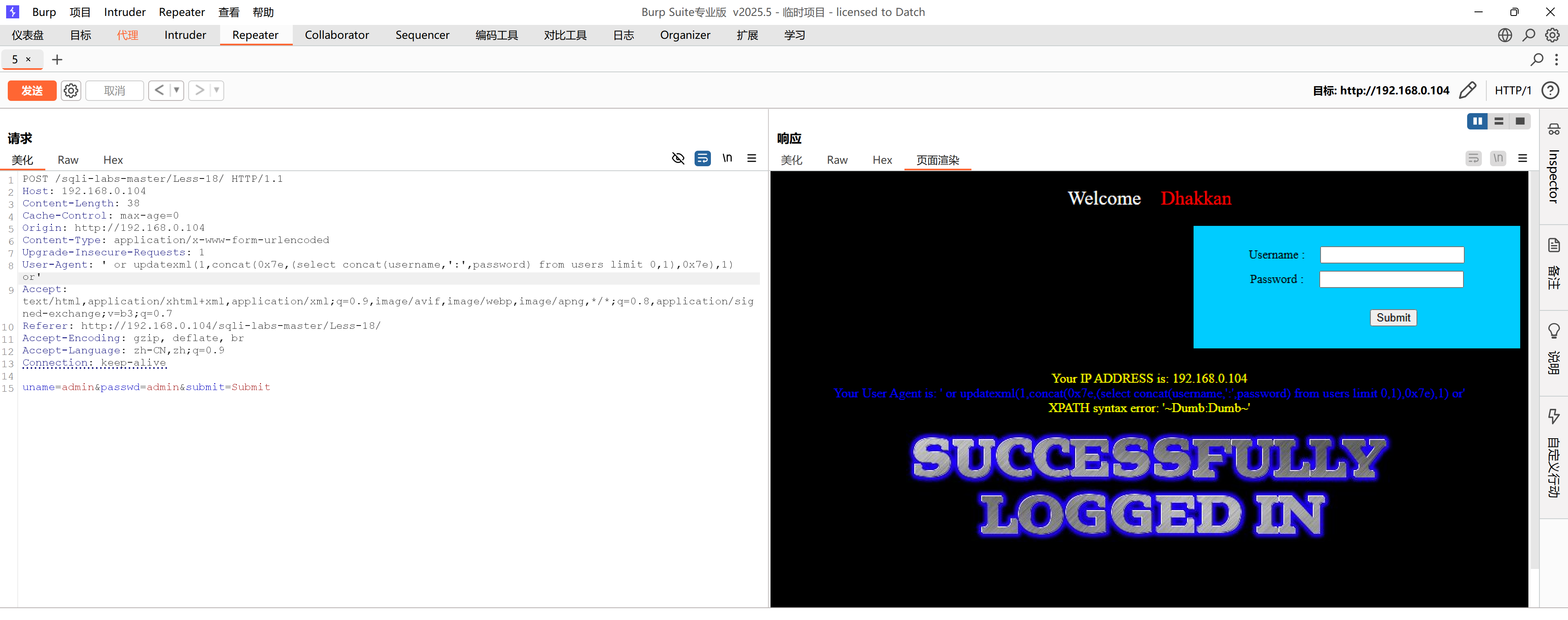Toggle \n newline display in request

pos(727,158)
